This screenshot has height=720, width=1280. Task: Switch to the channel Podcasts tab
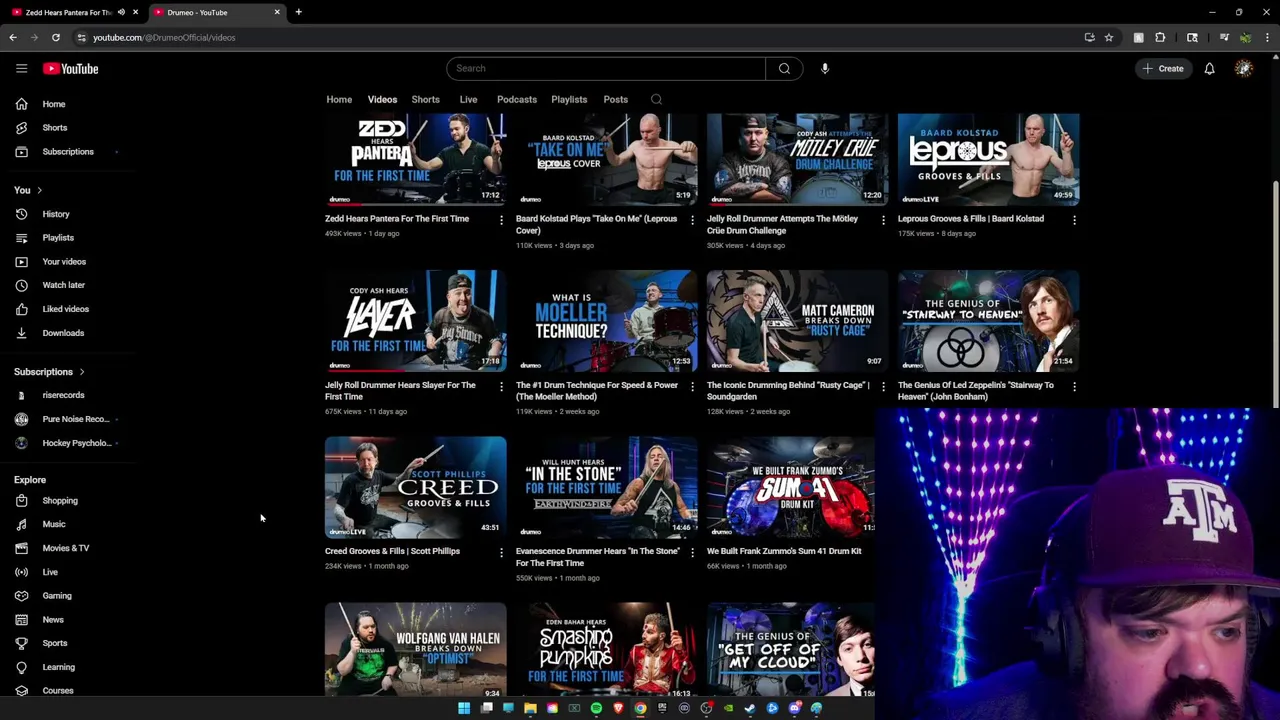pos(517,99)
